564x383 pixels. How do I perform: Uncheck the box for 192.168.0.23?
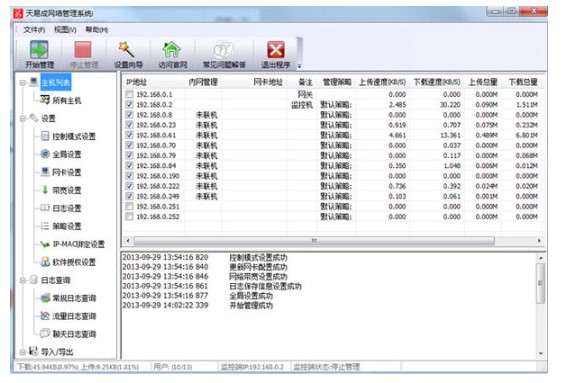tap(129, 125)
